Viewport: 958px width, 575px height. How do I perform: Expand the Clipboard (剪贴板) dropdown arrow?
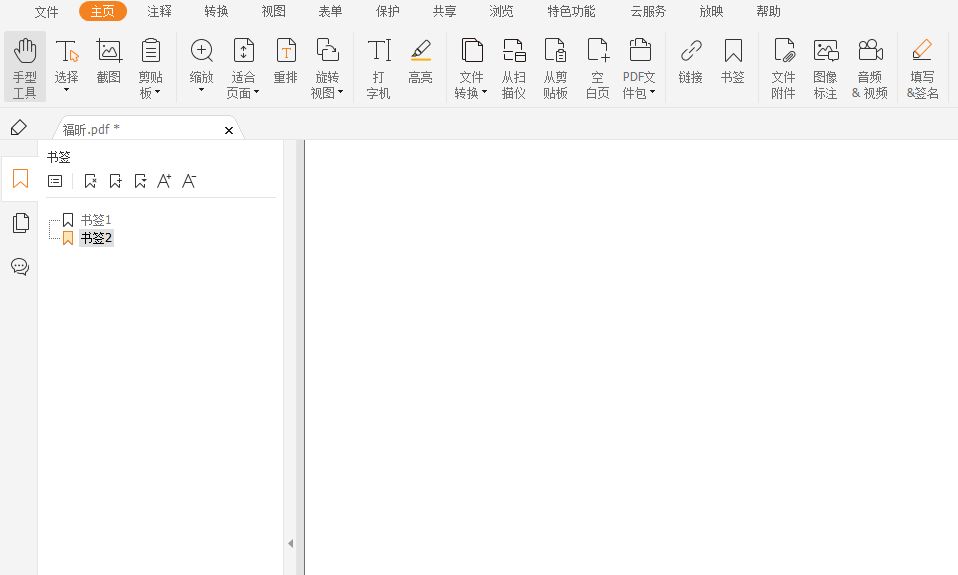pyautogui.click(x=158, y=92)
